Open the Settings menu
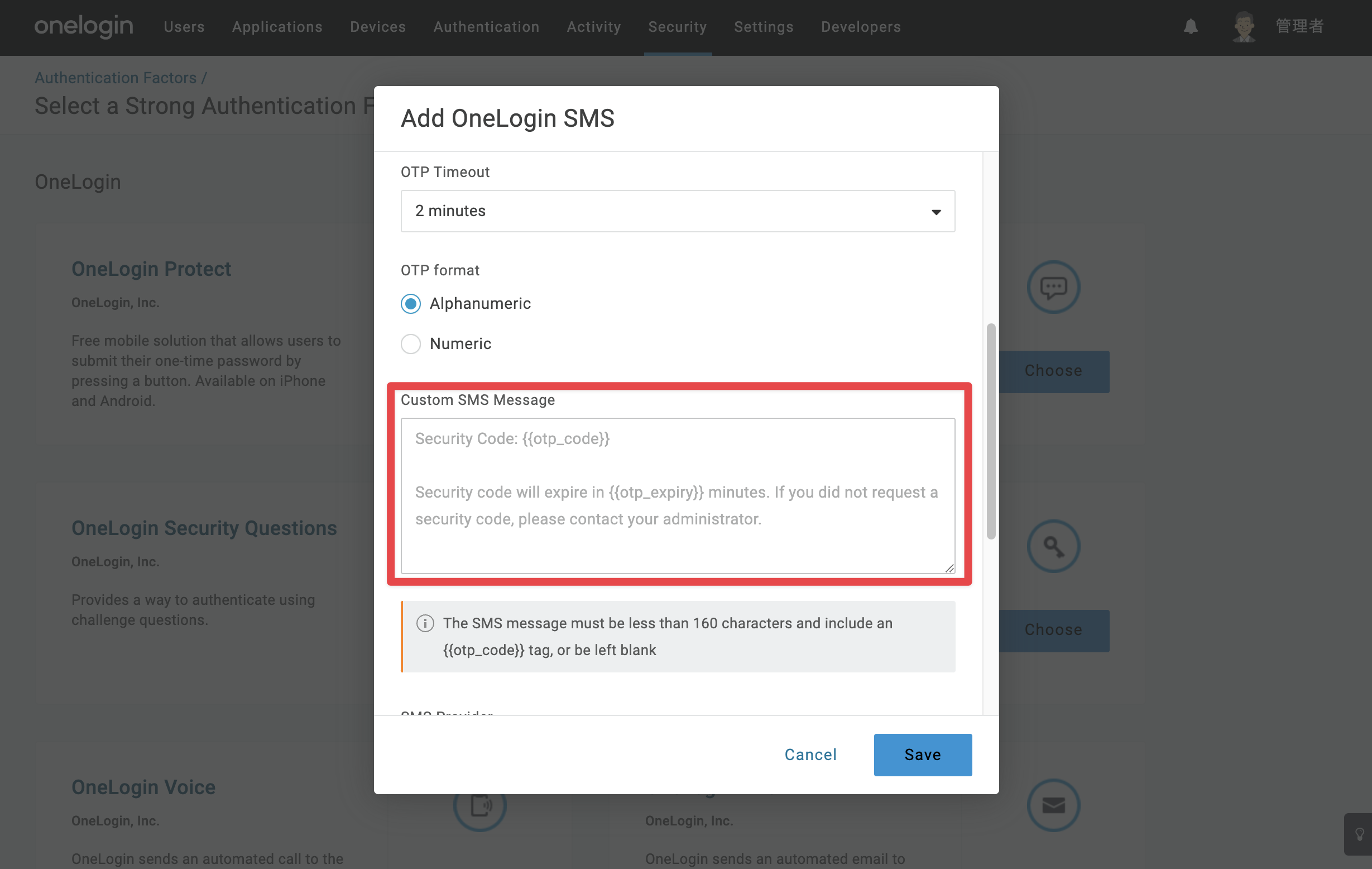1372x869 pixels. 764,27
